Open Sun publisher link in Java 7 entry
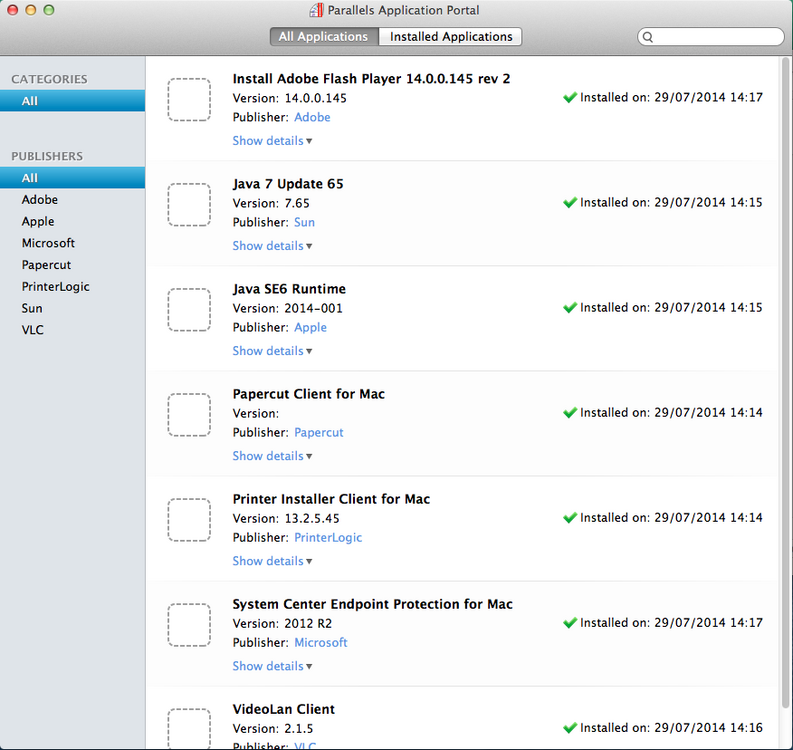This screenshot has width=793, height=750. tap(304, 223)
